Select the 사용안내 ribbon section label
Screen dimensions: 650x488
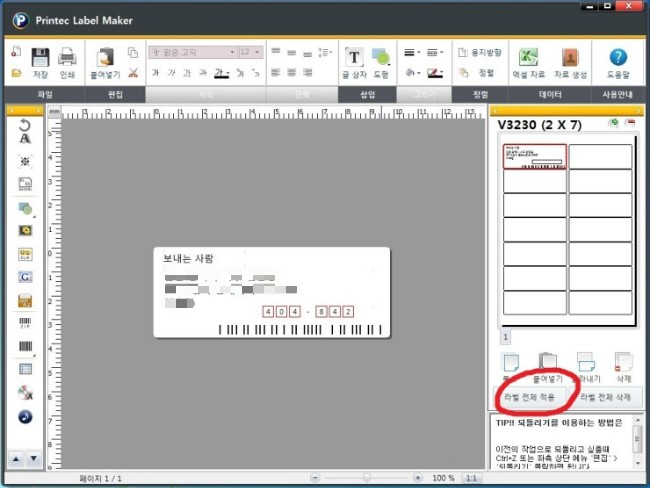click(617, 95)
